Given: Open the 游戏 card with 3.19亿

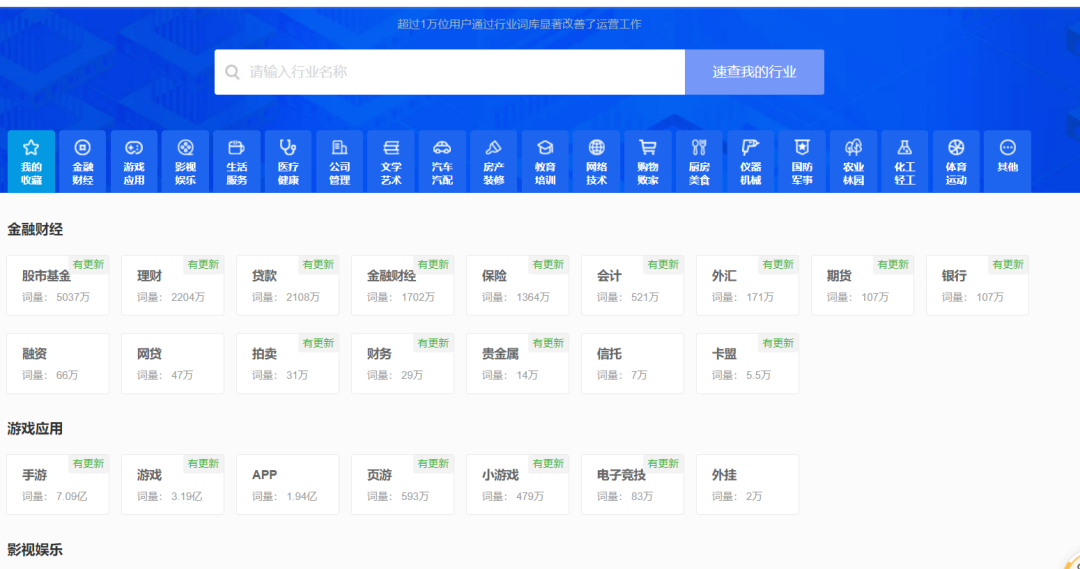Looking at the screenshot, I should (173, 484).
